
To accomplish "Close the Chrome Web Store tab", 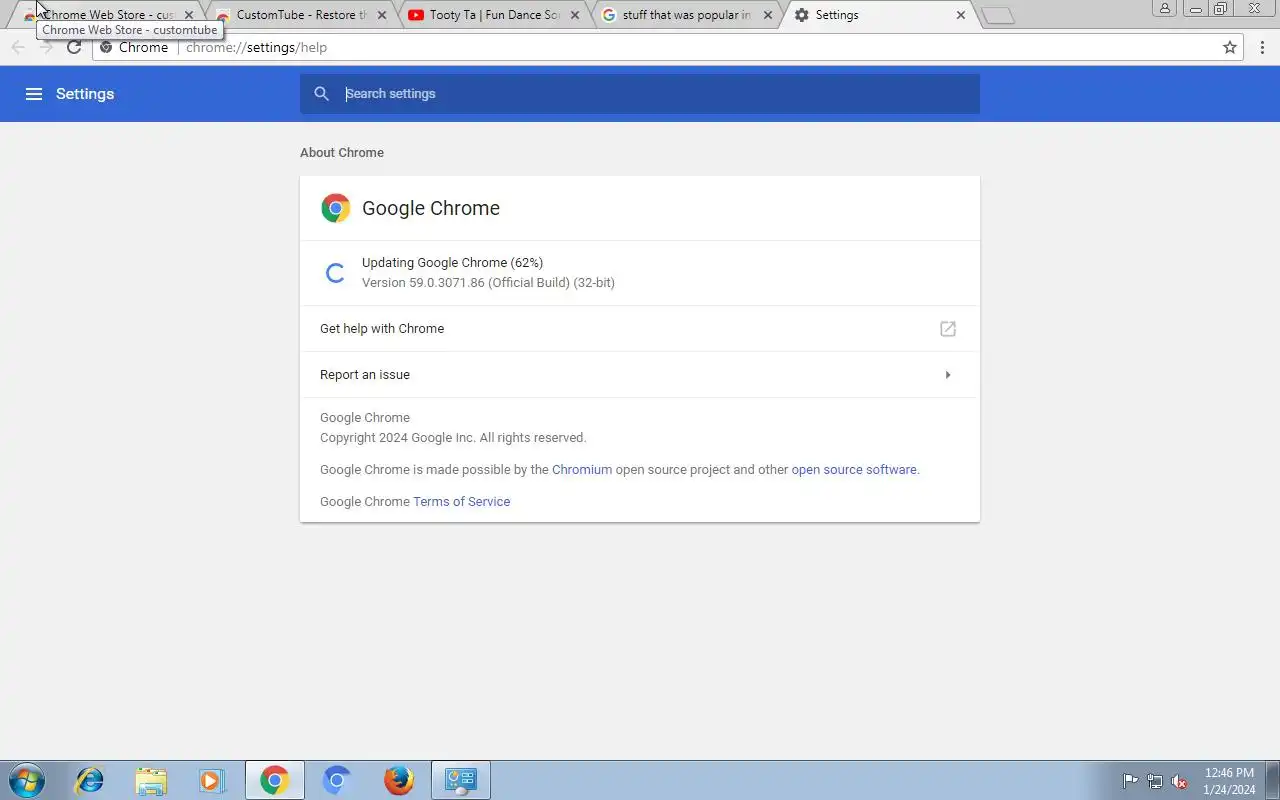I will coord(189,15).
